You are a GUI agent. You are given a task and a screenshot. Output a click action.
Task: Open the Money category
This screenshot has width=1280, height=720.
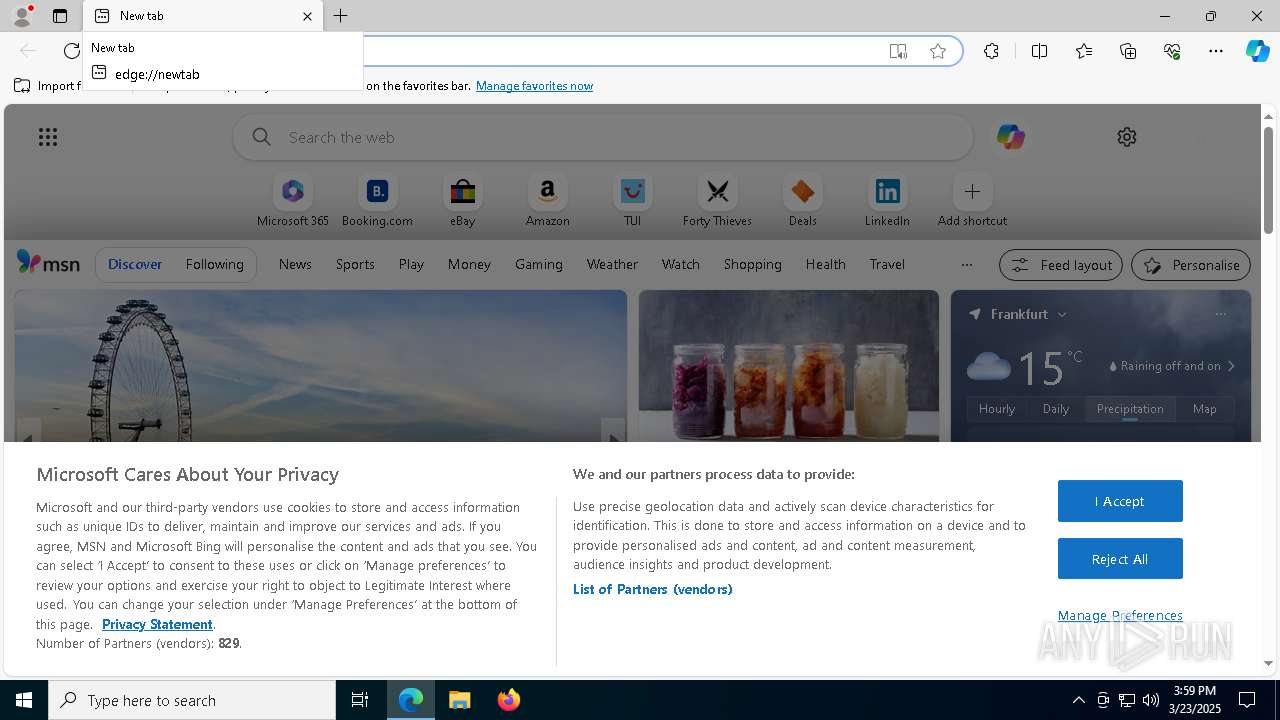tap(469, 264)
